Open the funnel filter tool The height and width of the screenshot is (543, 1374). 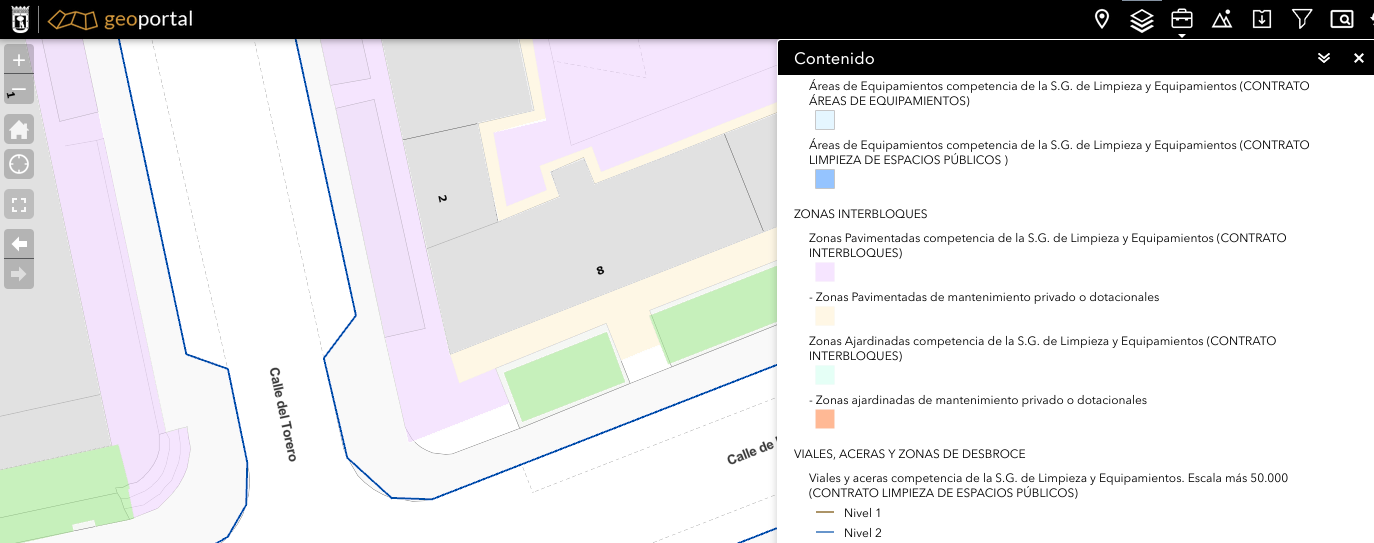click(1301, 19)
